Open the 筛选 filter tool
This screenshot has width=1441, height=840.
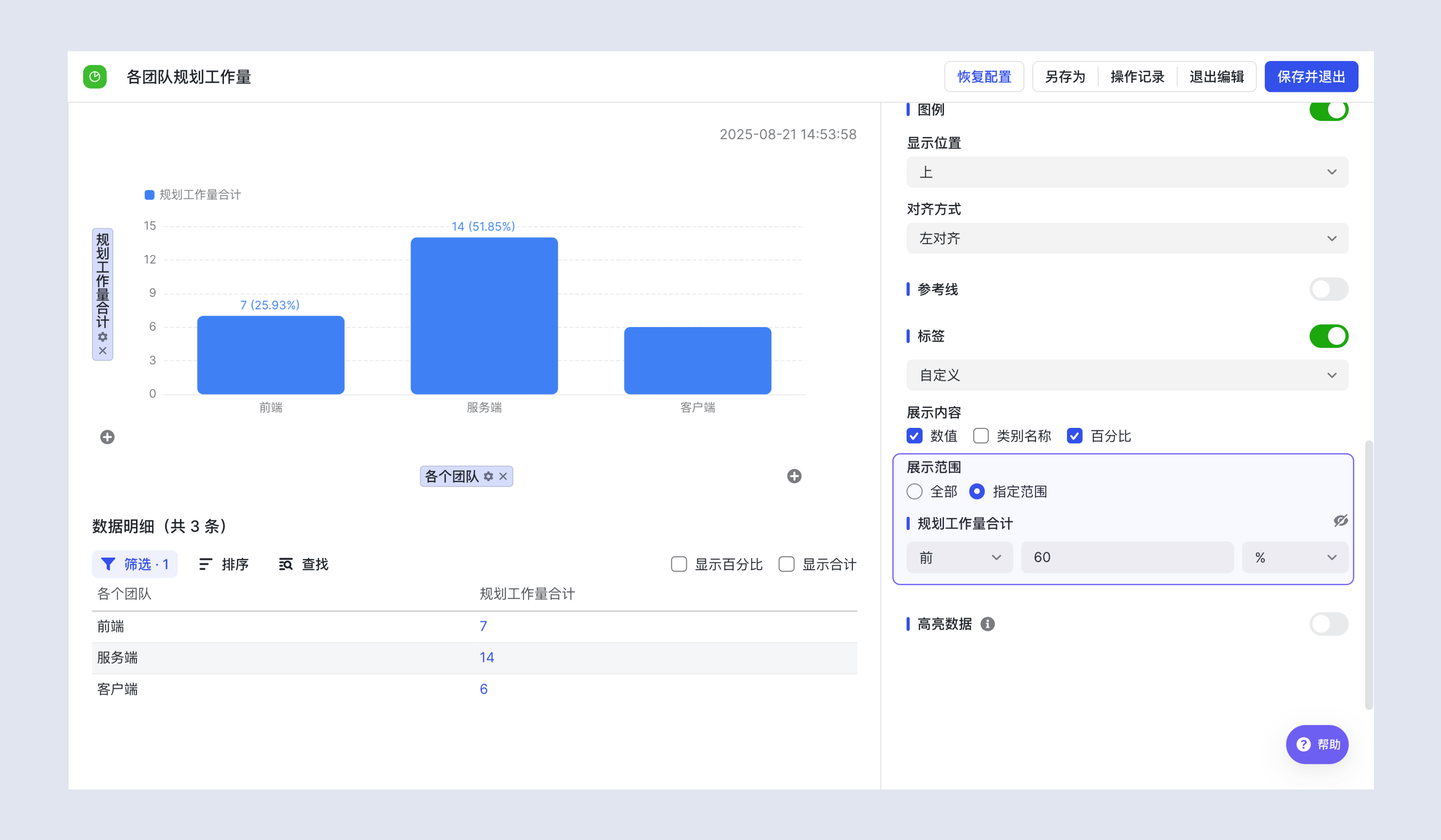point(135,564)
